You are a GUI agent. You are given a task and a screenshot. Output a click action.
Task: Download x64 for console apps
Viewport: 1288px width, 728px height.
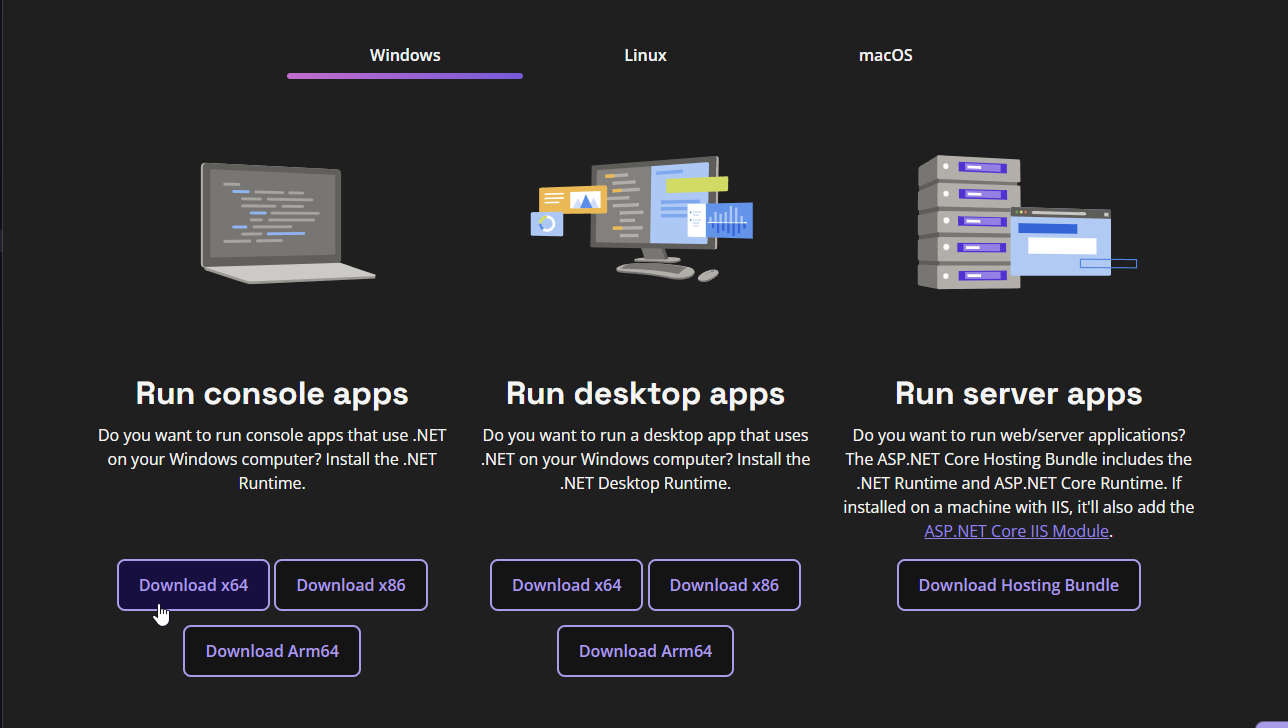pyautogui.click(x=193, y=585)
